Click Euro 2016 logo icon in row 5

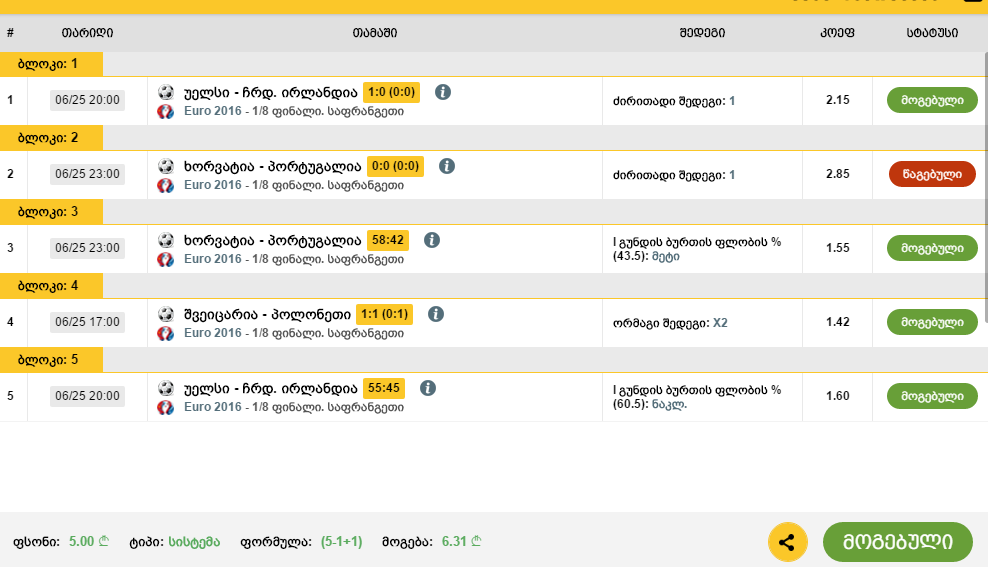pyautogui.click(x=166, y=408)
